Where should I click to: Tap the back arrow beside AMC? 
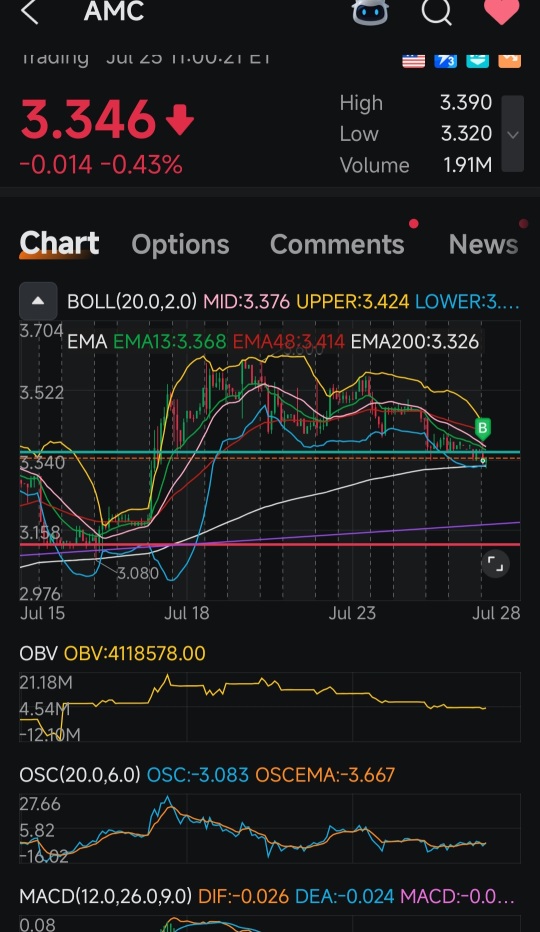(29, 11)
